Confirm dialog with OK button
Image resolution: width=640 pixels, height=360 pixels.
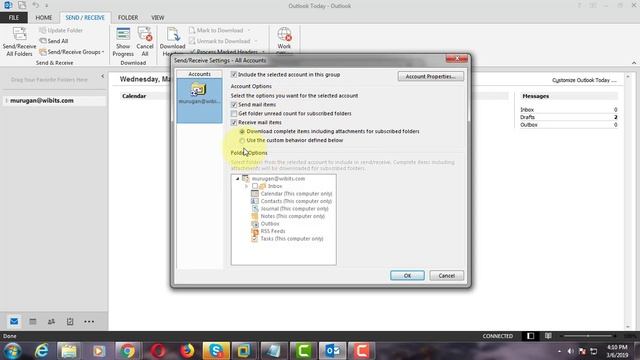[407, 276]
